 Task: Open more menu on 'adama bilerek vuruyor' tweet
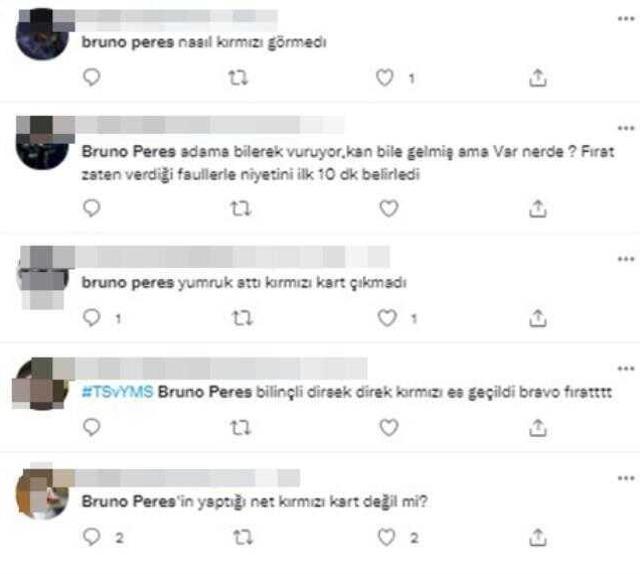point(626,128)
